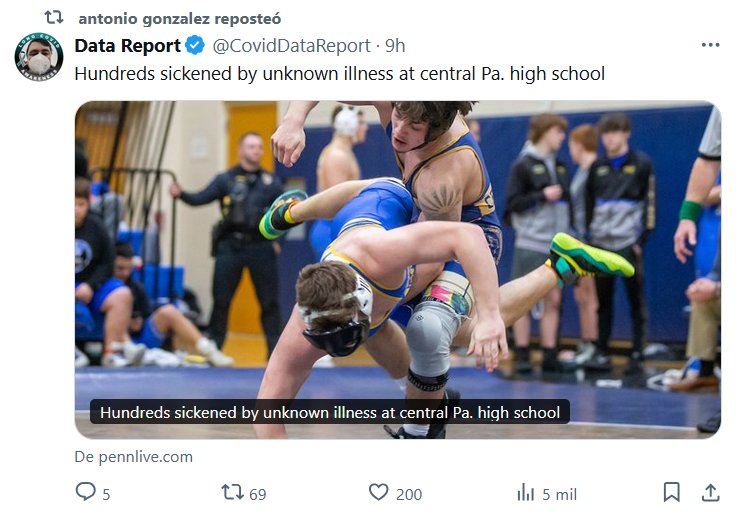The width and height of the screenshot is (740, 520).
Task: Click the 9h timestamp
Action: (x=395, y=45)
